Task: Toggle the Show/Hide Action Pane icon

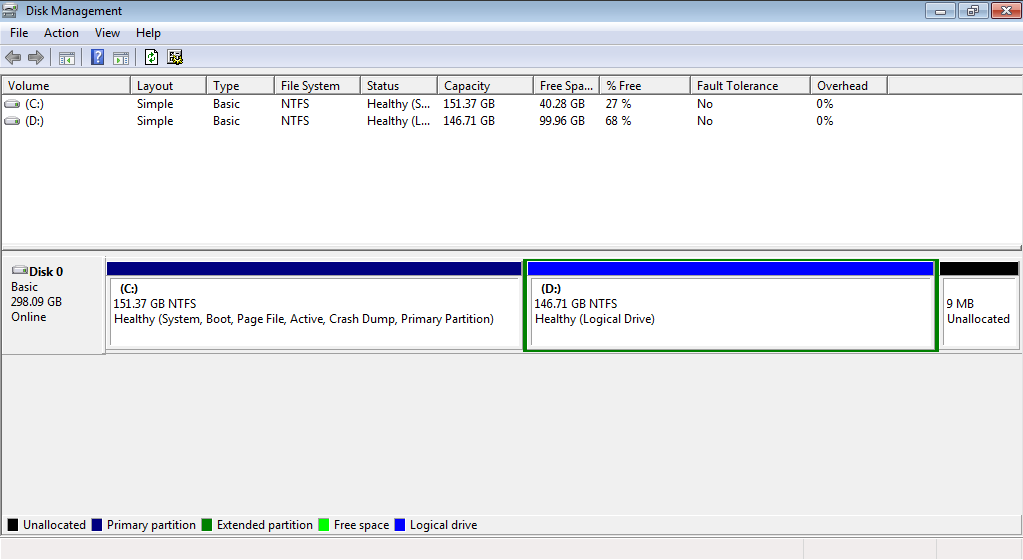Action: pos(120,58)
